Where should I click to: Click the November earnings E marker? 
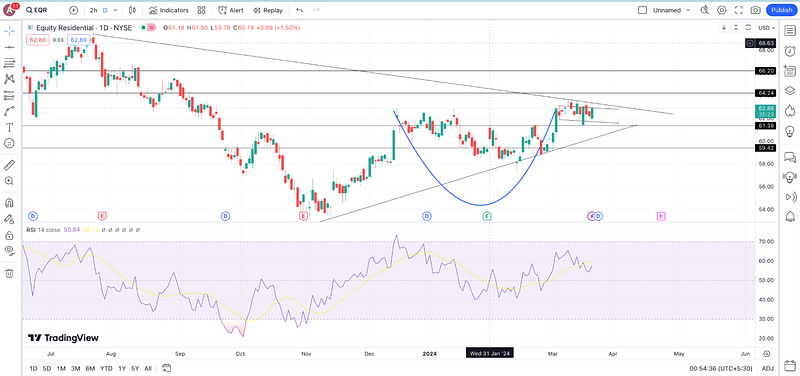pos(303,216)
